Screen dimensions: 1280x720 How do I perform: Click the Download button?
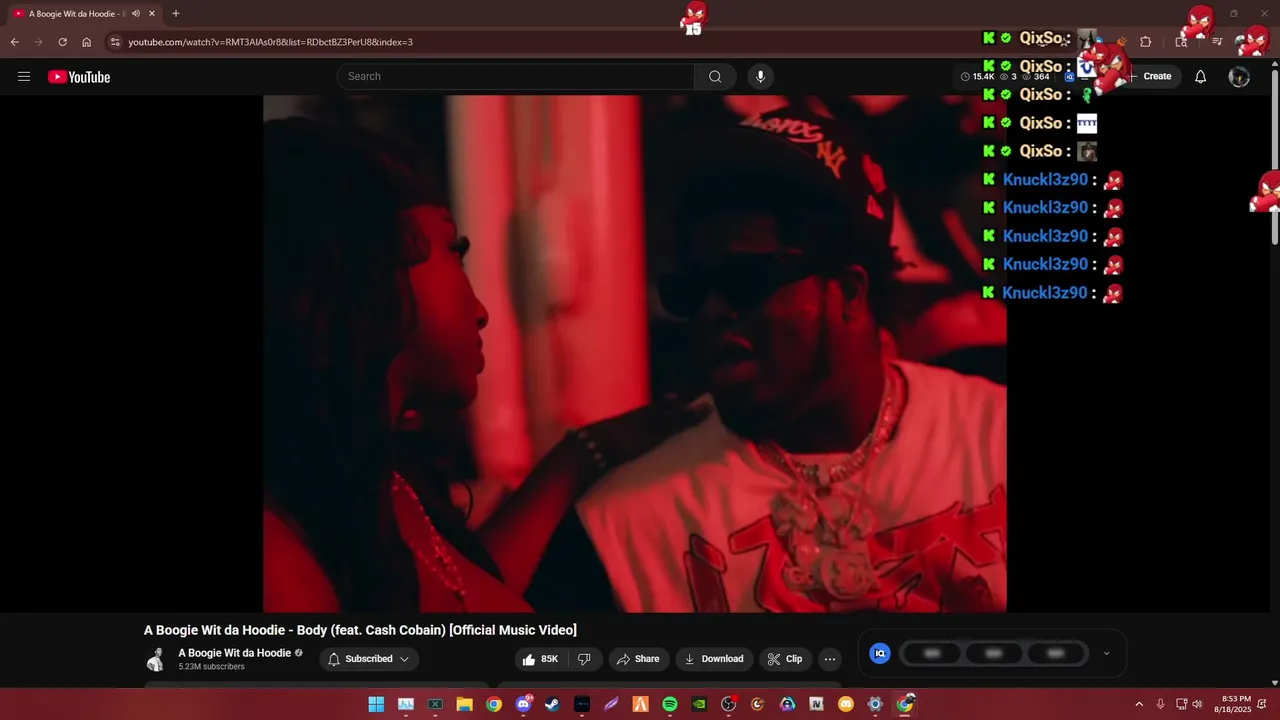pos(713,659)
